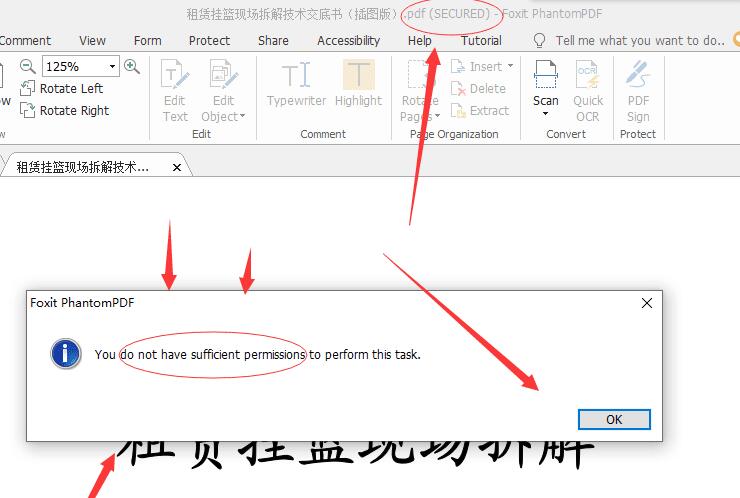Open the 125% zoom level dropdown
This screenshot has height=498, width=740.
(x=112, y=66)
